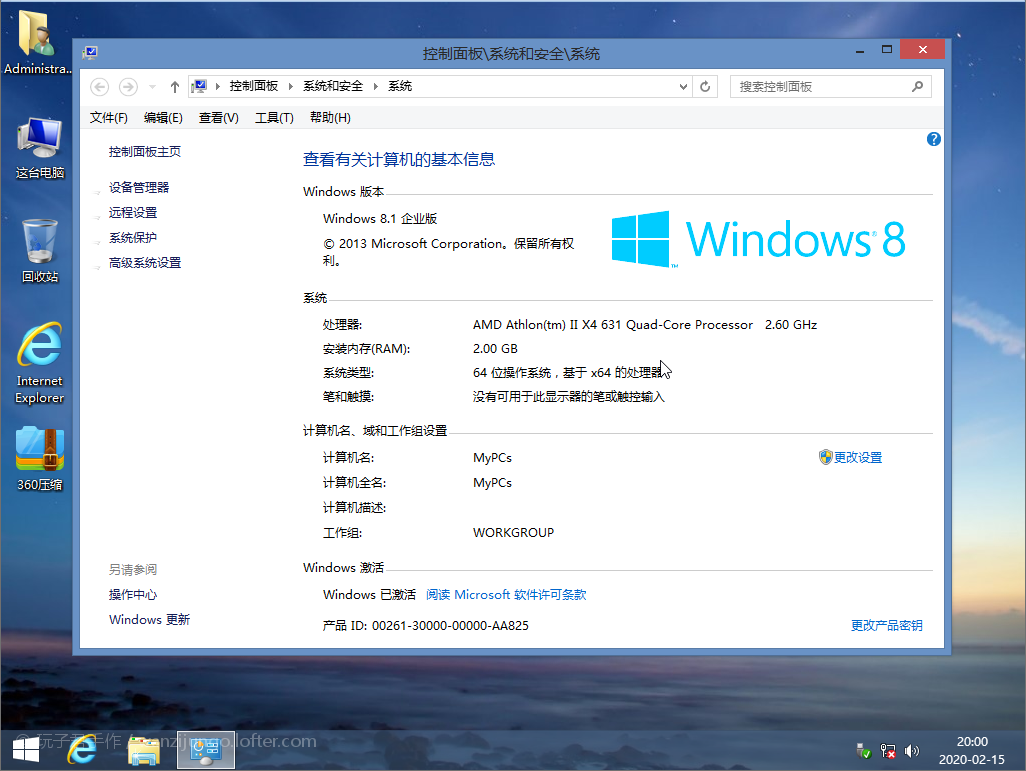Click the Up one level arrow
The height and width of the screenshot is (771, 1026).
(175, 87)
